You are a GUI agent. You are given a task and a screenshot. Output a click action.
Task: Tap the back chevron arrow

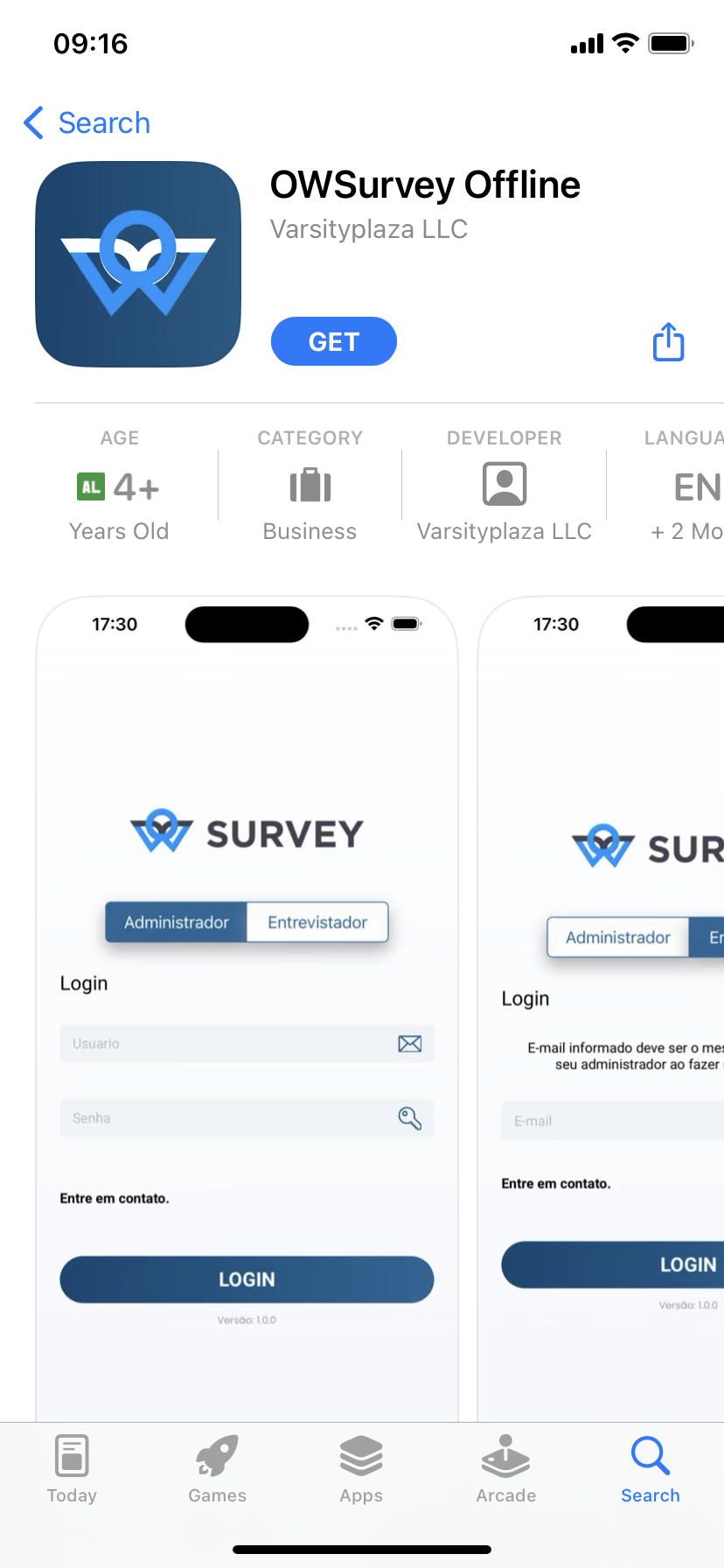point(34,122)
